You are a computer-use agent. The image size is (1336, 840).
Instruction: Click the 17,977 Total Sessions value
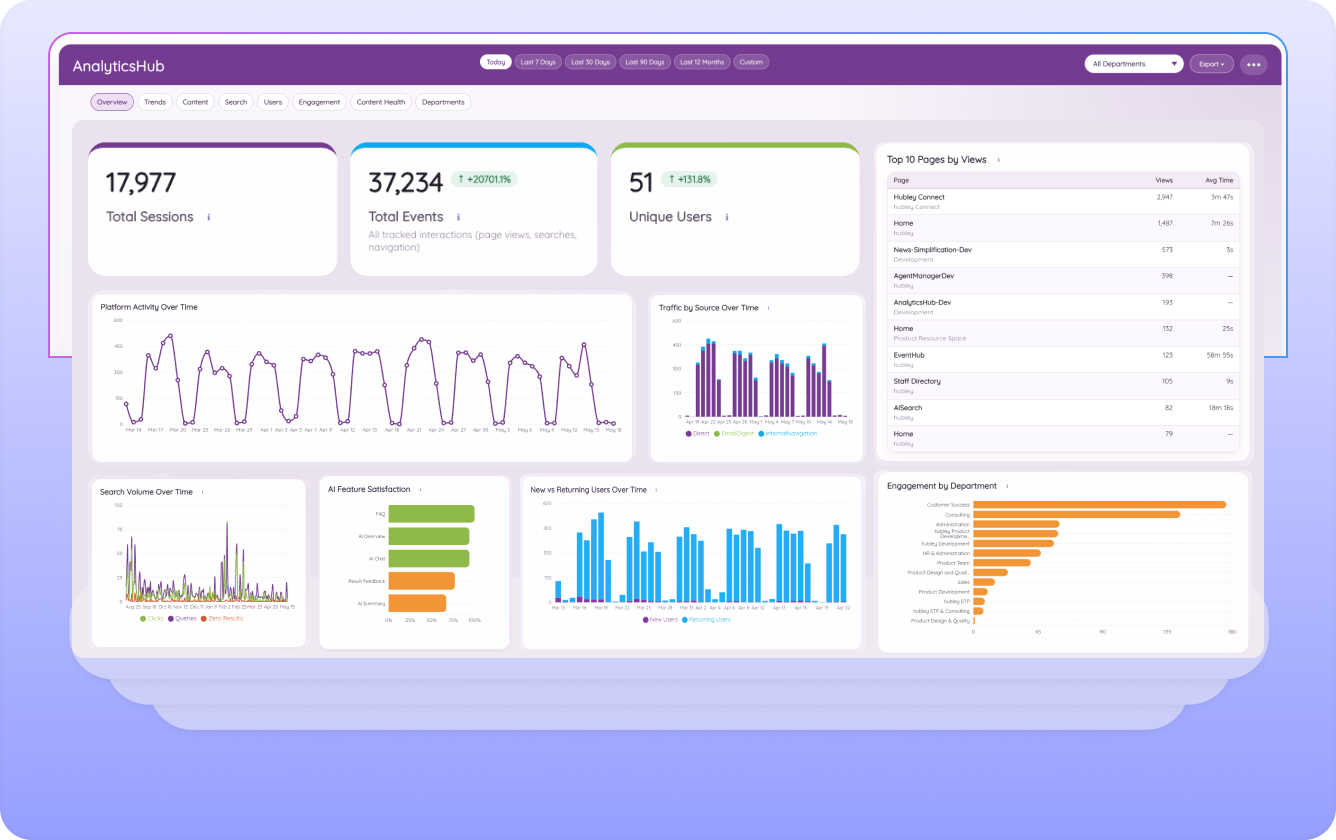(x=141, y=183)
